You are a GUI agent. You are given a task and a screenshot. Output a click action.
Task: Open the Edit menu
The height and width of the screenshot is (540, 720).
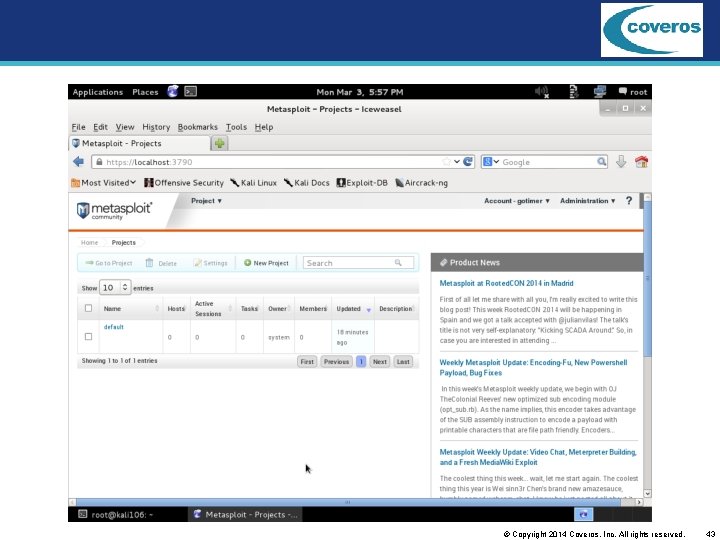(x=100, y=127)
